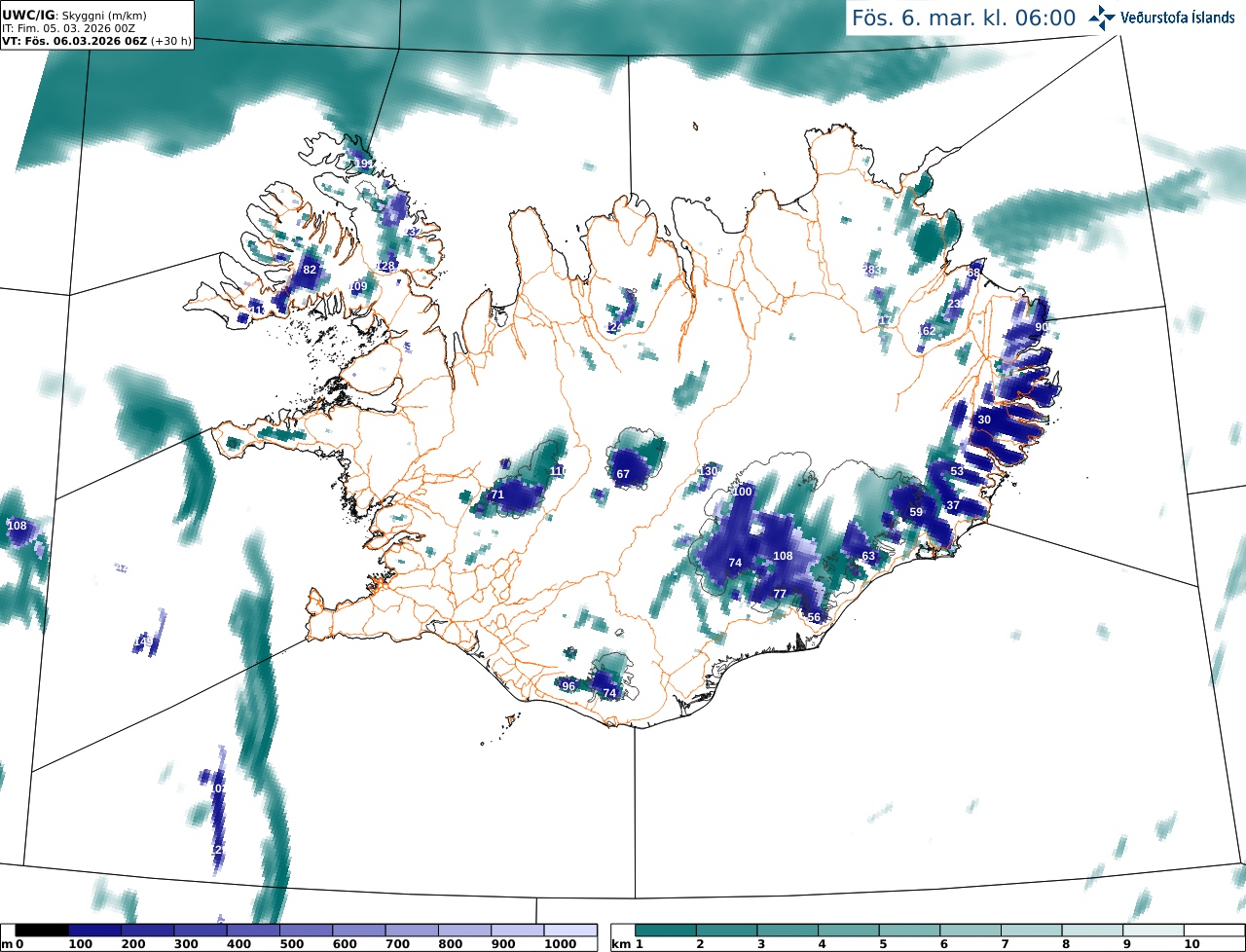Click the value 74 next to 96
The height and width of the screenshot is (952, 1246).
tap(610, 693)
